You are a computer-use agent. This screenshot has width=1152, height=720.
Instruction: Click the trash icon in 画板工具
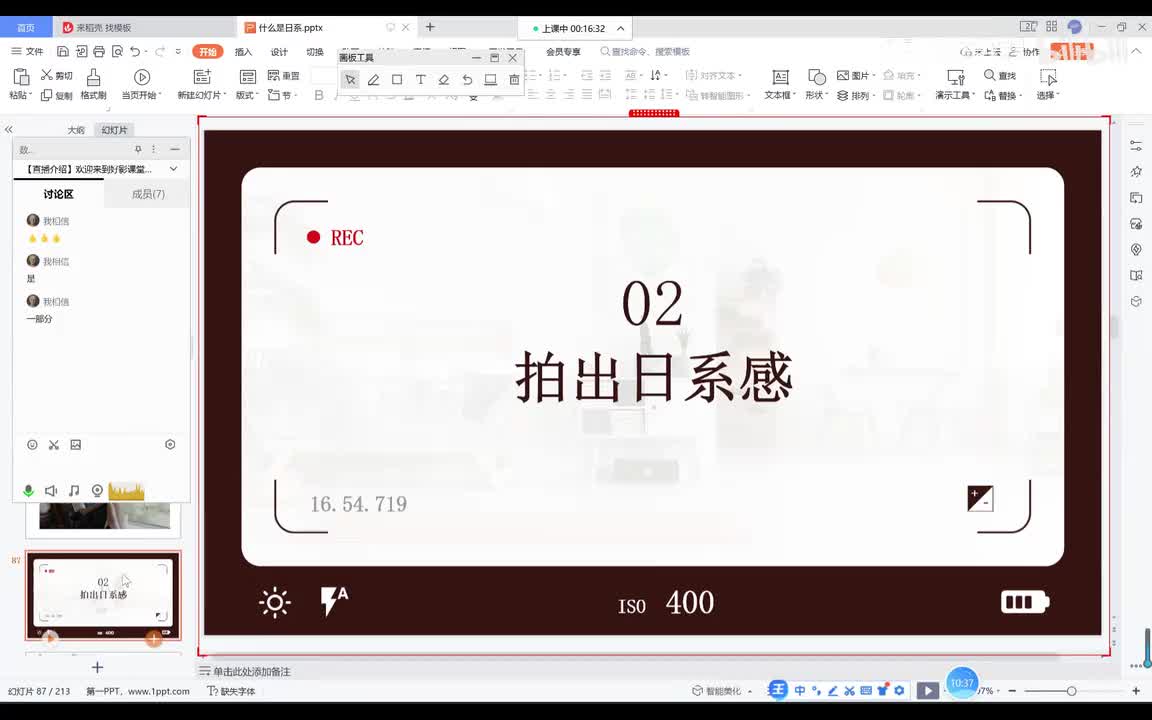[x=514, y=79]
